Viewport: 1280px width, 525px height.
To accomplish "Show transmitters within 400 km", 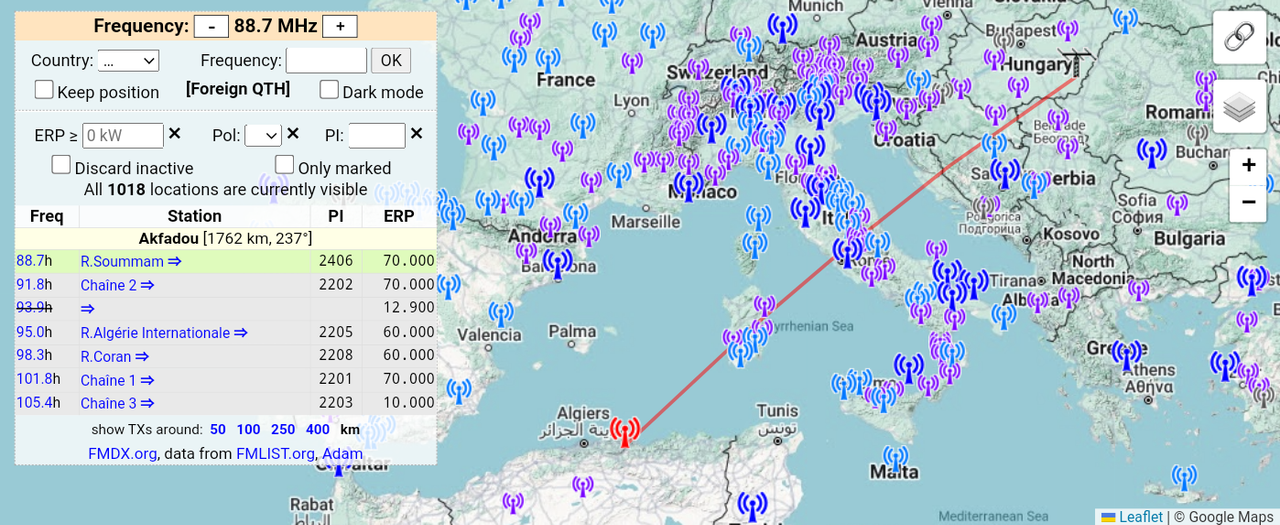I will (x=318, y=429).
